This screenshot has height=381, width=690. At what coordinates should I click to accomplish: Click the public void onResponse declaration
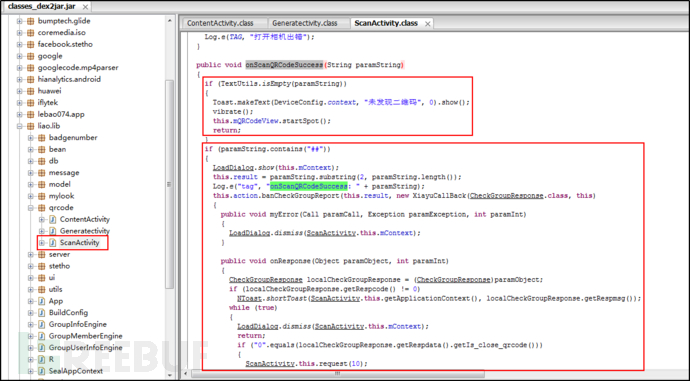[334, 261]
